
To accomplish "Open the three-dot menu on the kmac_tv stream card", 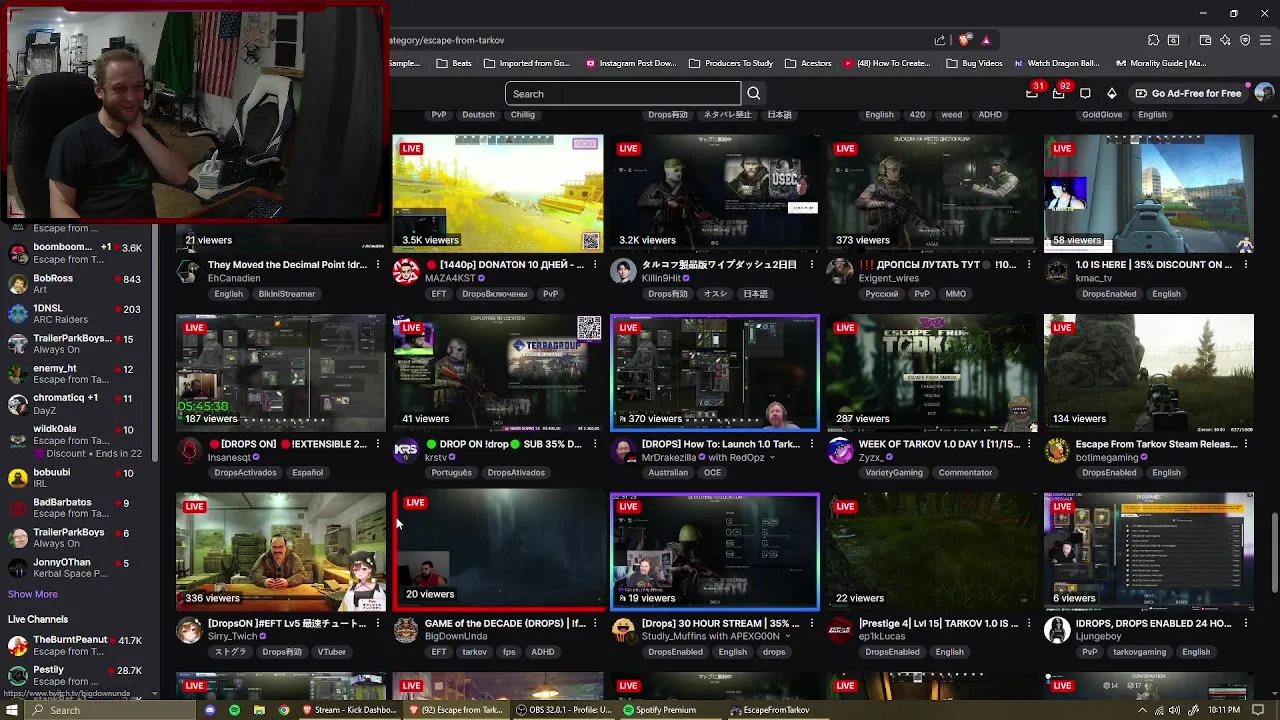I will pos(1246,265).
